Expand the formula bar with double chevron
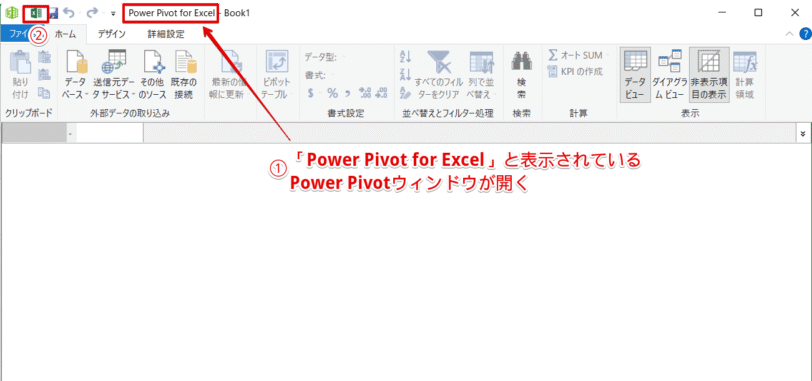The image size is (812, 381). point(803,134)
